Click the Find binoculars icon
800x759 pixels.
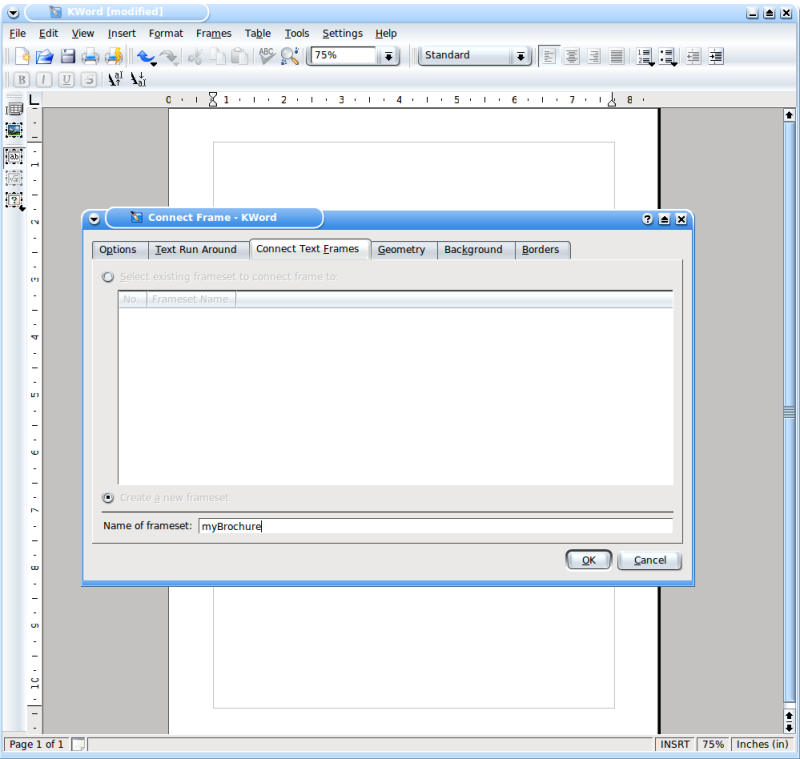(290, 56)
